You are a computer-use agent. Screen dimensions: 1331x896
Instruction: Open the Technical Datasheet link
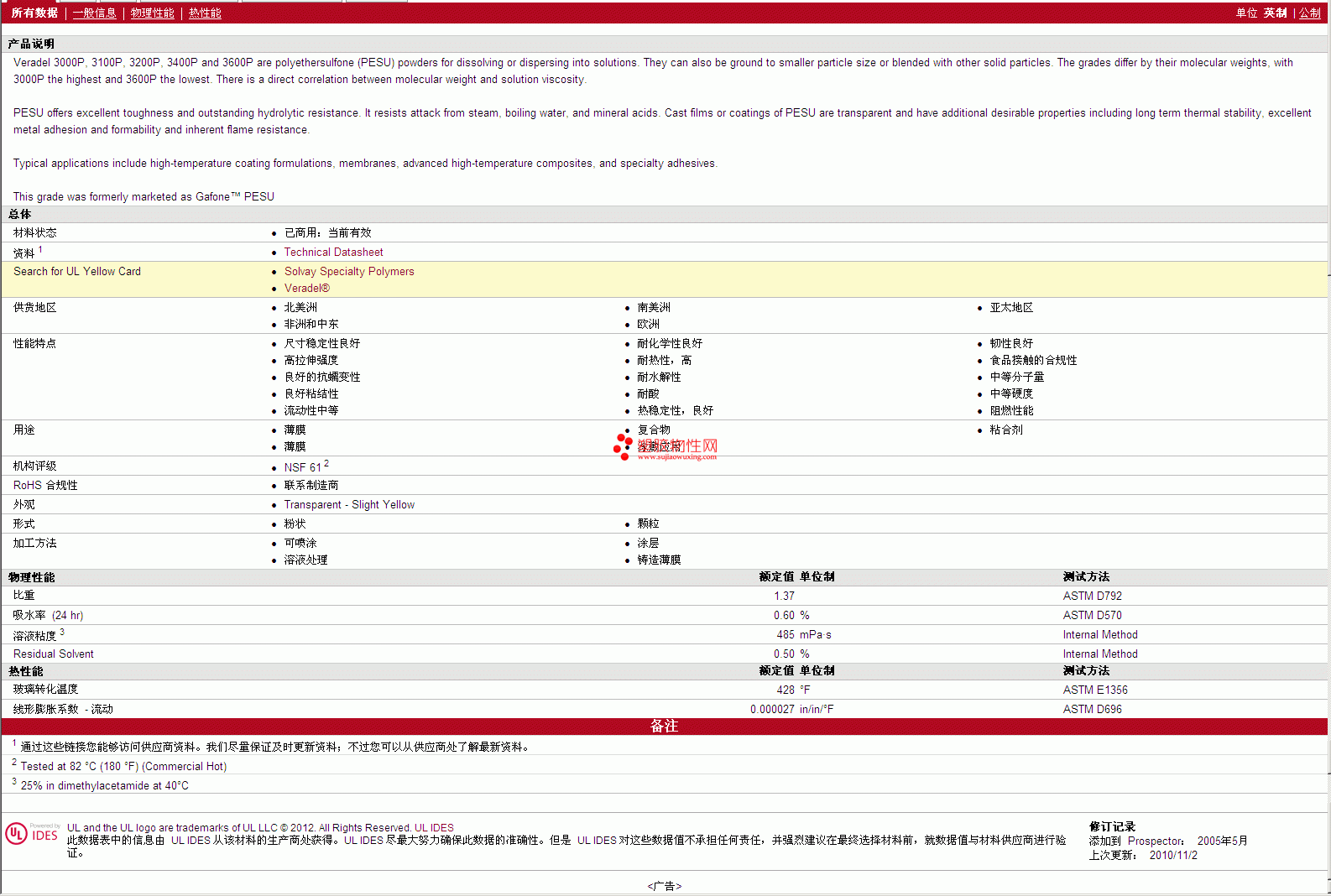[x=333, y=253]
